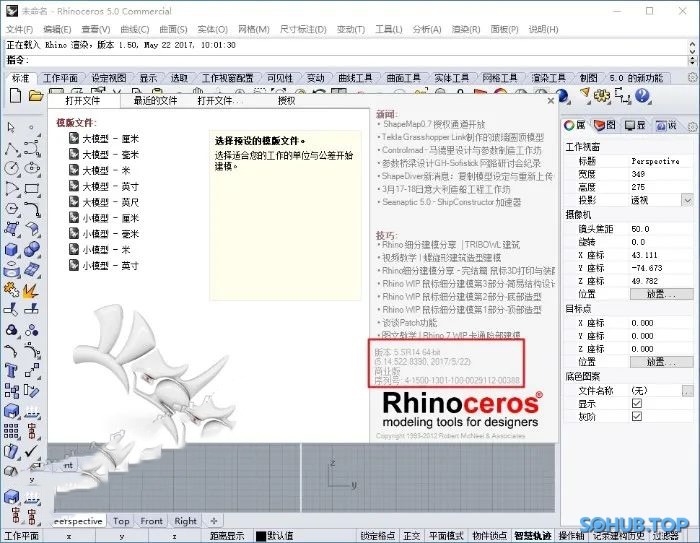Toggle 智慧轨迹 SmartTrack in status bar

[531, 537]
